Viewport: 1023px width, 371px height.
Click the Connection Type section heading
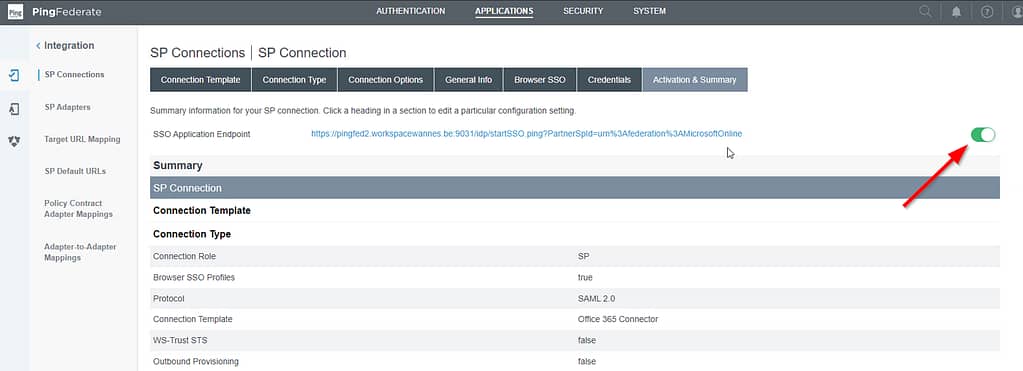pyautogui.click(x=192, y=234)
